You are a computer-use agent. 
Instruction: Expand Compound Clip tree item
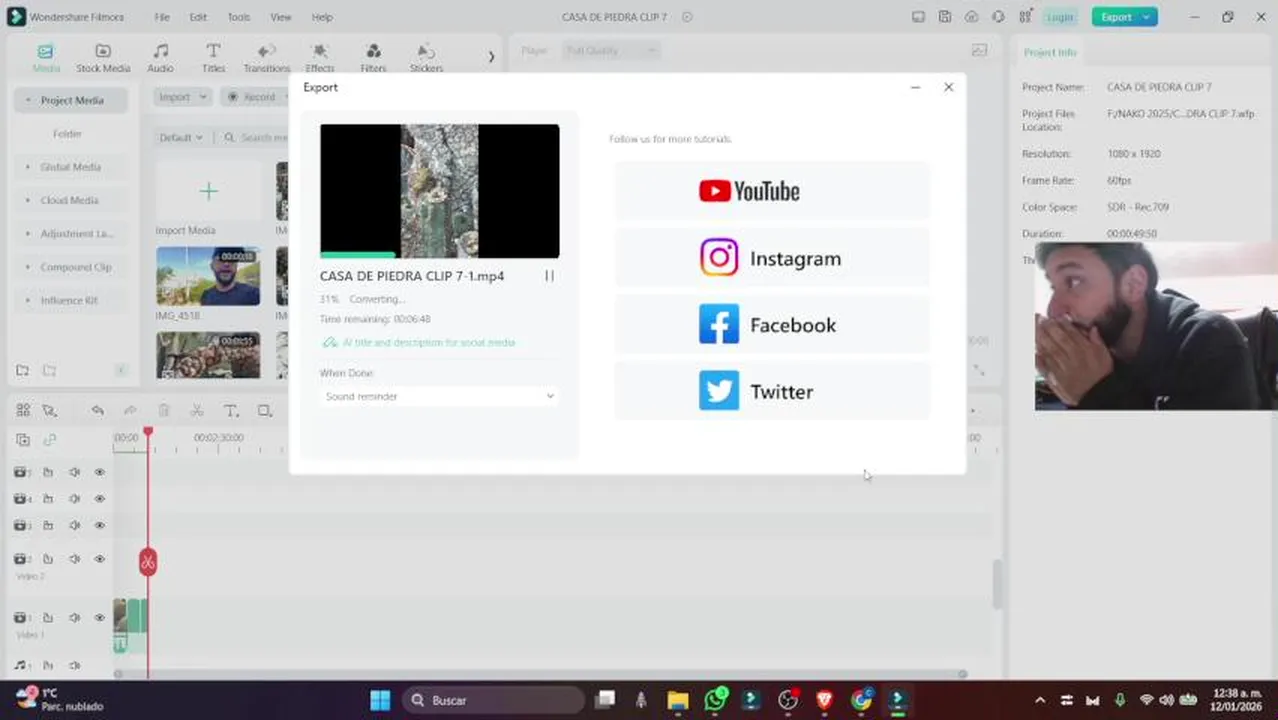tap(28, 267)
